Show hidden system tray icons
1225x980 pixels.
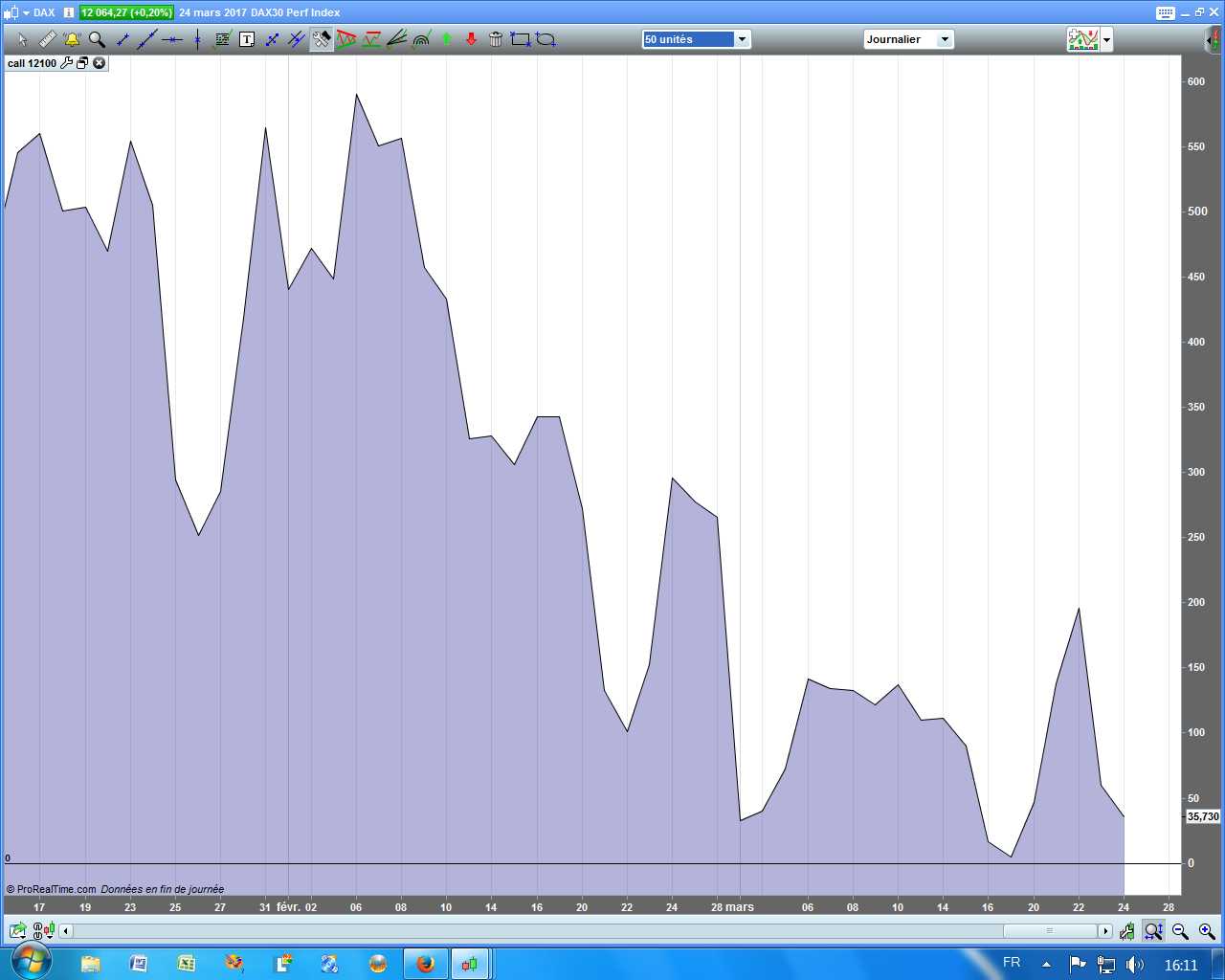coord(1047,965)
